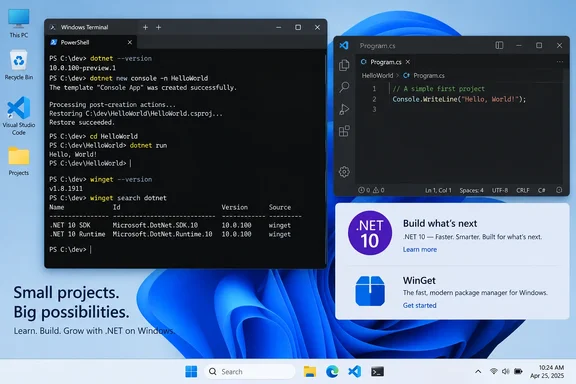Click volume icon in system tray
This screenshot has height=384, width=576.
[x=505, y=372]
